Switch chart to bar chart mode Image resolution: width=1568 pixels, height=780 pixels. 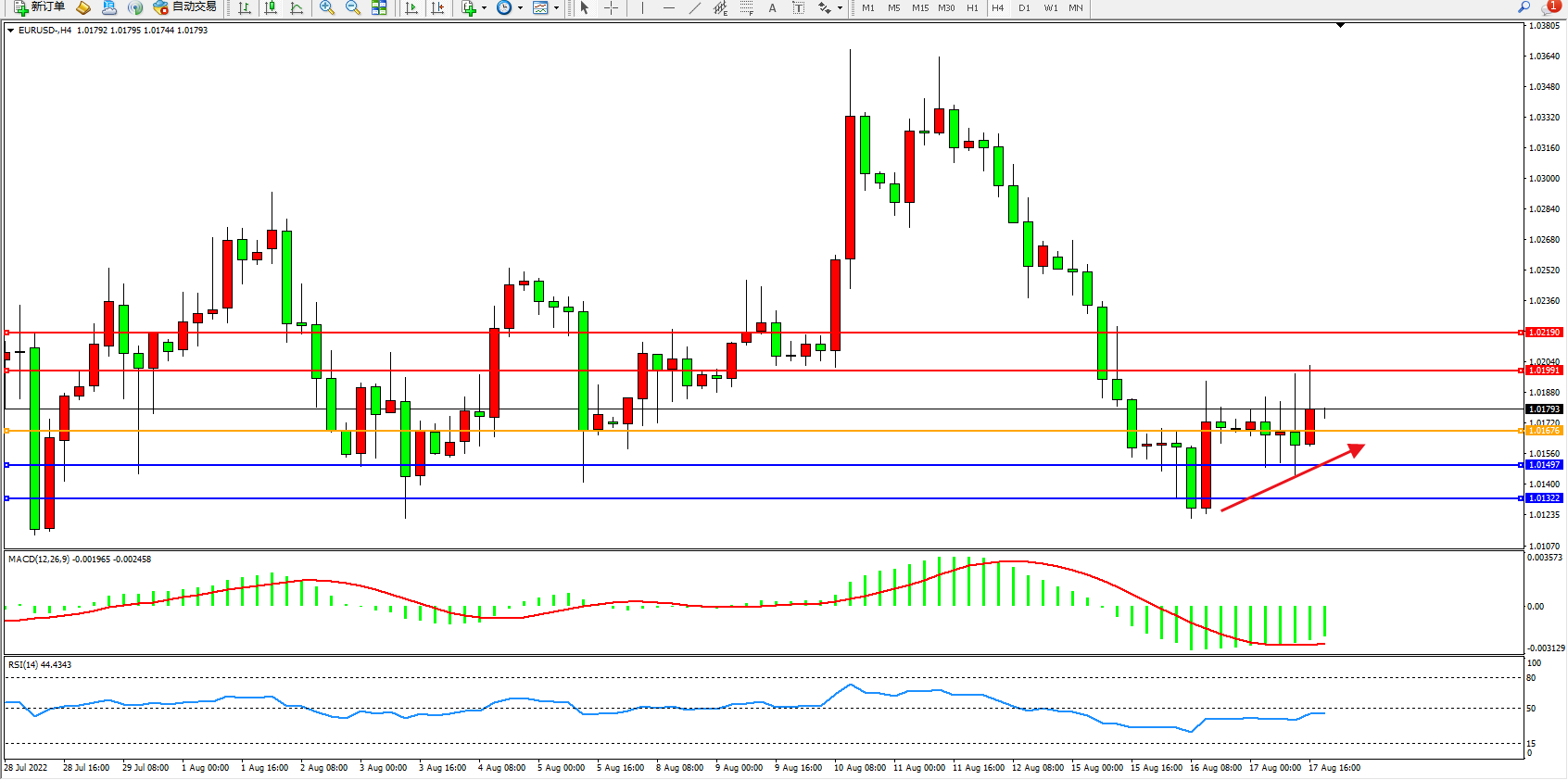click(x=245, y=8)
